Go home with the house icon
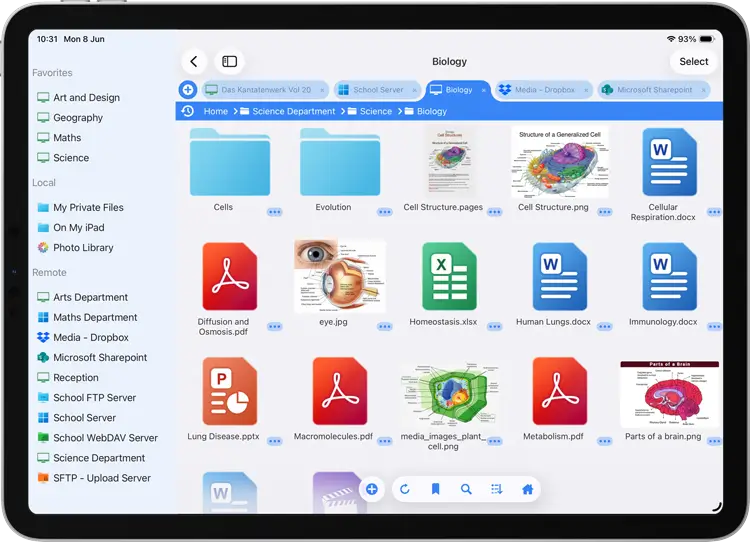 528,489
